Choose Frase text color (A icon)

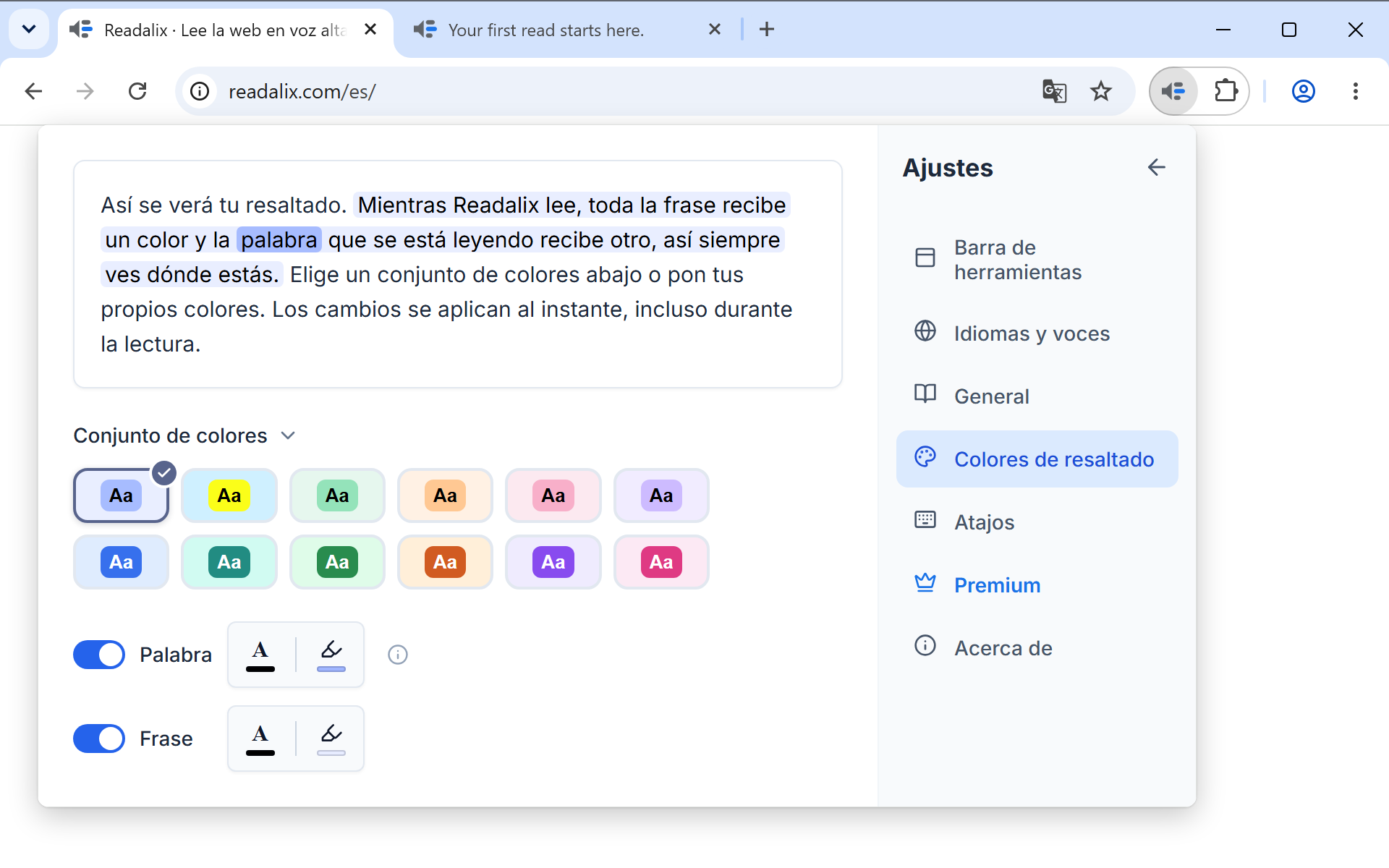click(x=260, y=739)
